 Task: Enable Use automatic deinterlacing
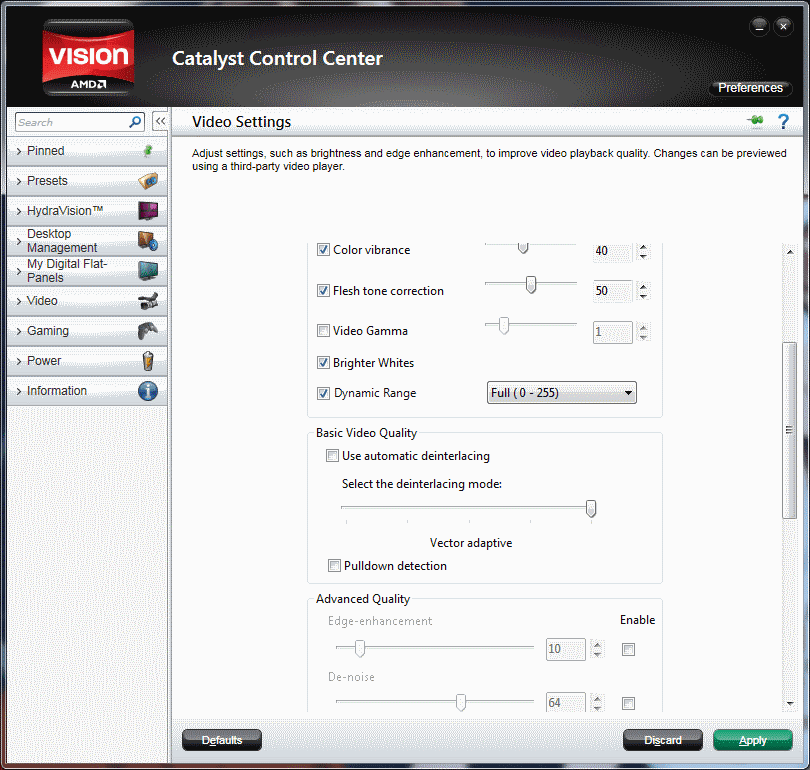(332, 455)
